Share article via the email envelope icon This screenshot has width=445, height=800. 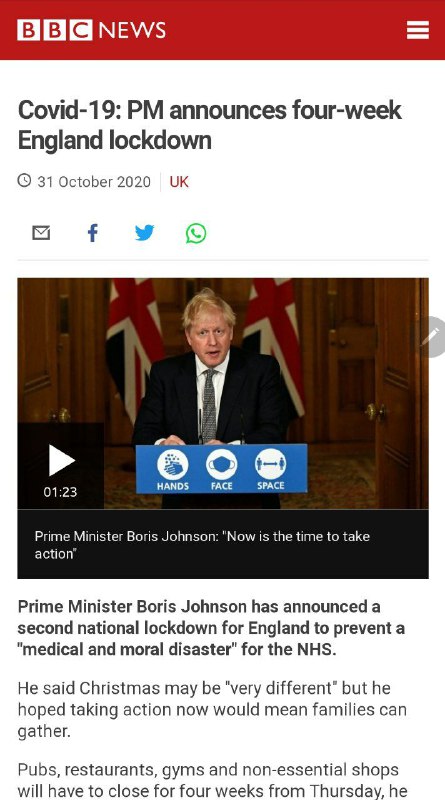(x=41, y=233)
